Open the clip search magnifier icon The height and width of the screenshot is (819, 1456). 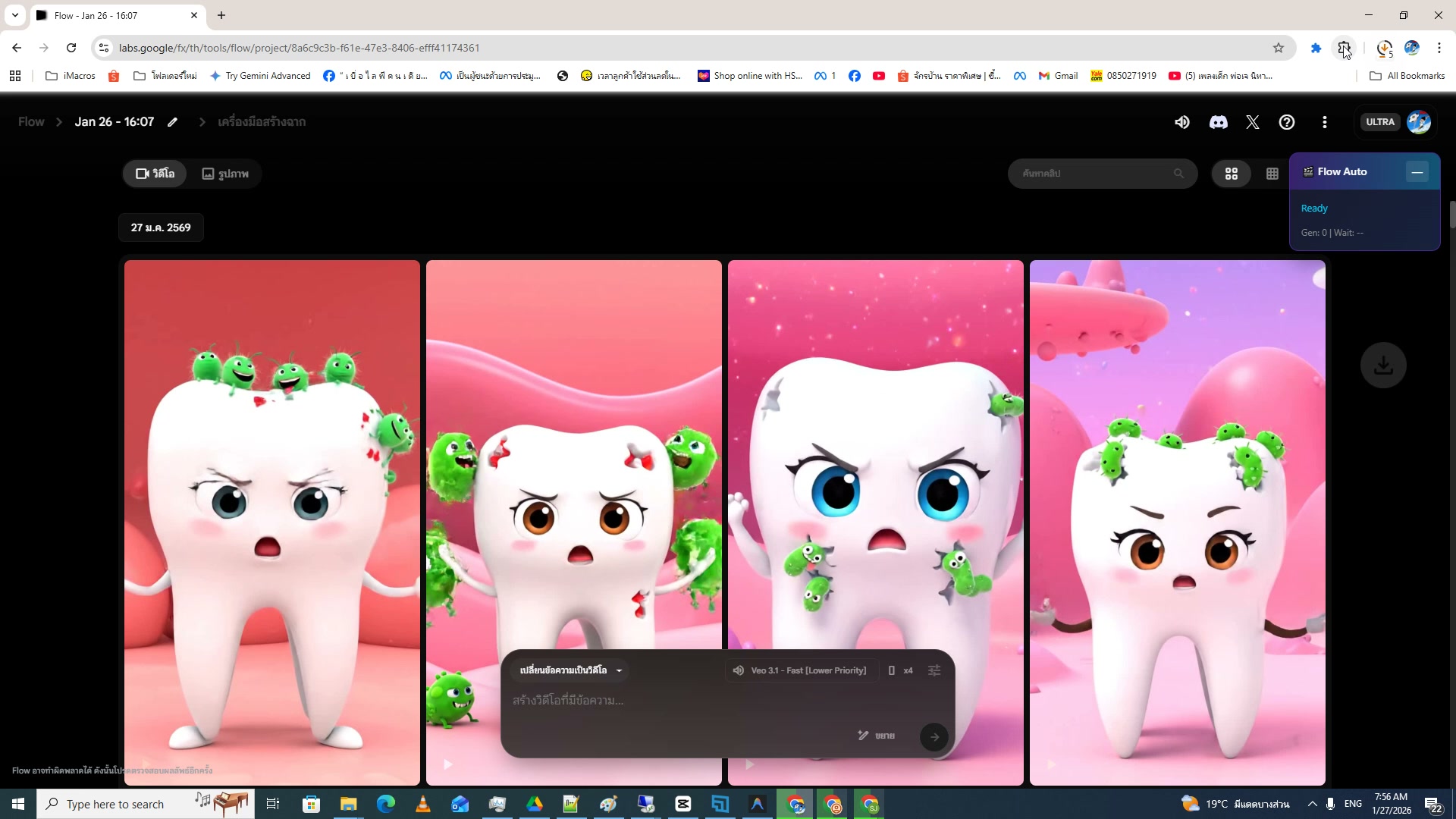click(1178, 173)
